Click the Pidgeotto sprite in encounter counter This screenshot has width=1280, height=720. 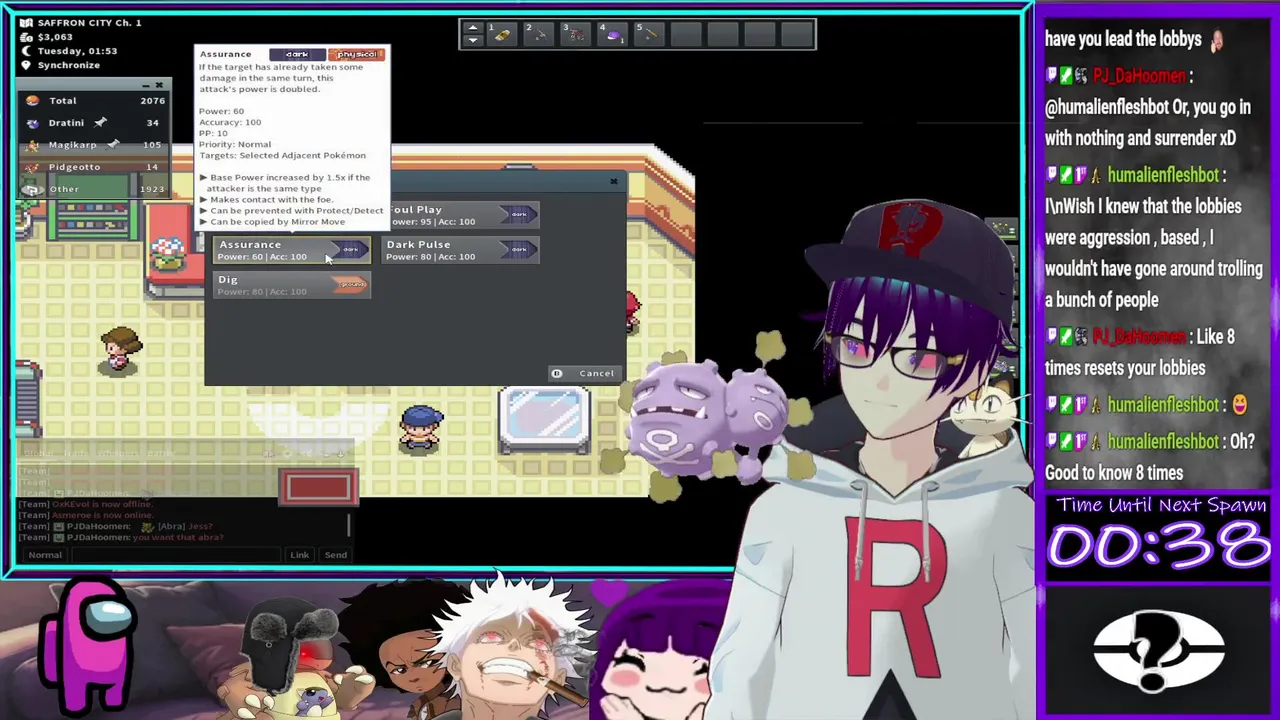32,167
